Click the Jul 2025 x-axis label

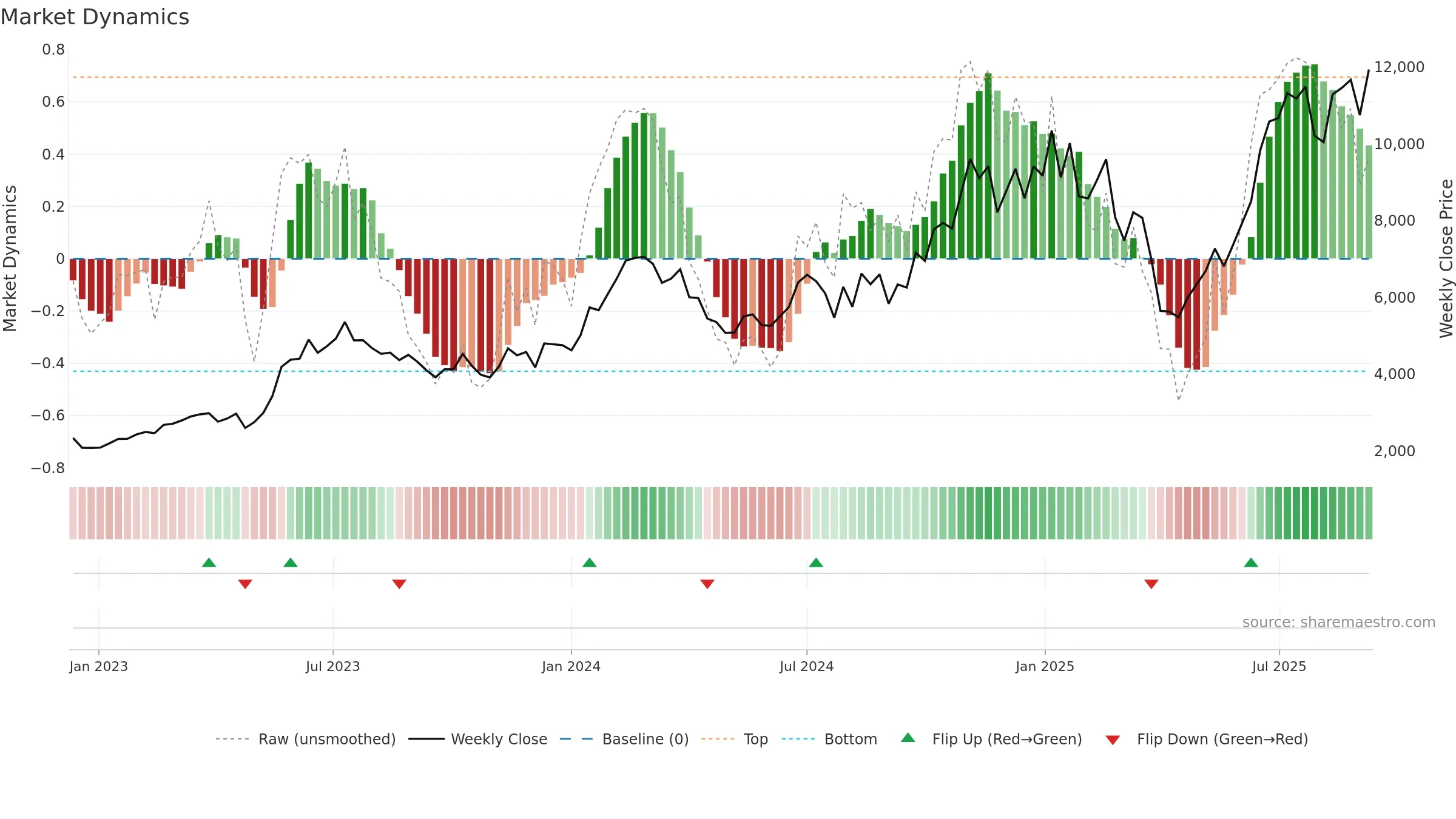click(1279, 666)
